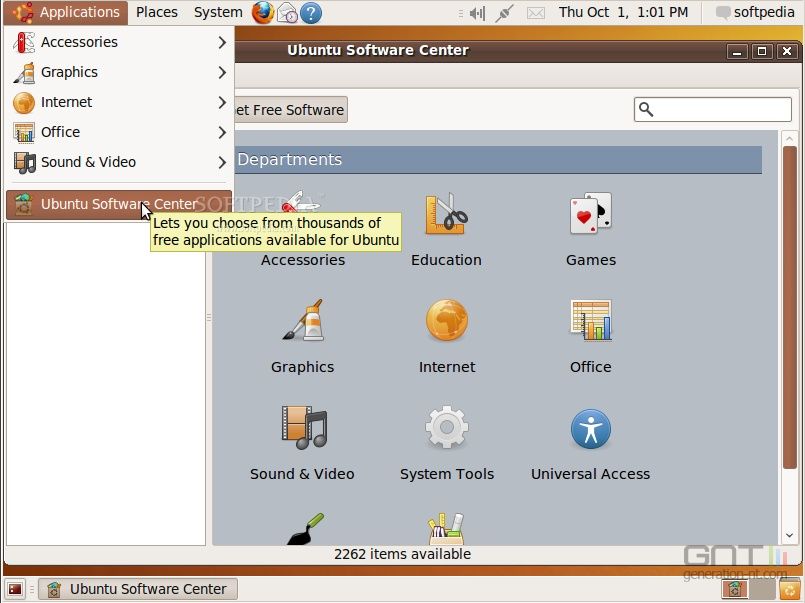Screen dimensions: 805x603
Task: Click the workspace switcher in bottom panel
Action: [748, 589]
